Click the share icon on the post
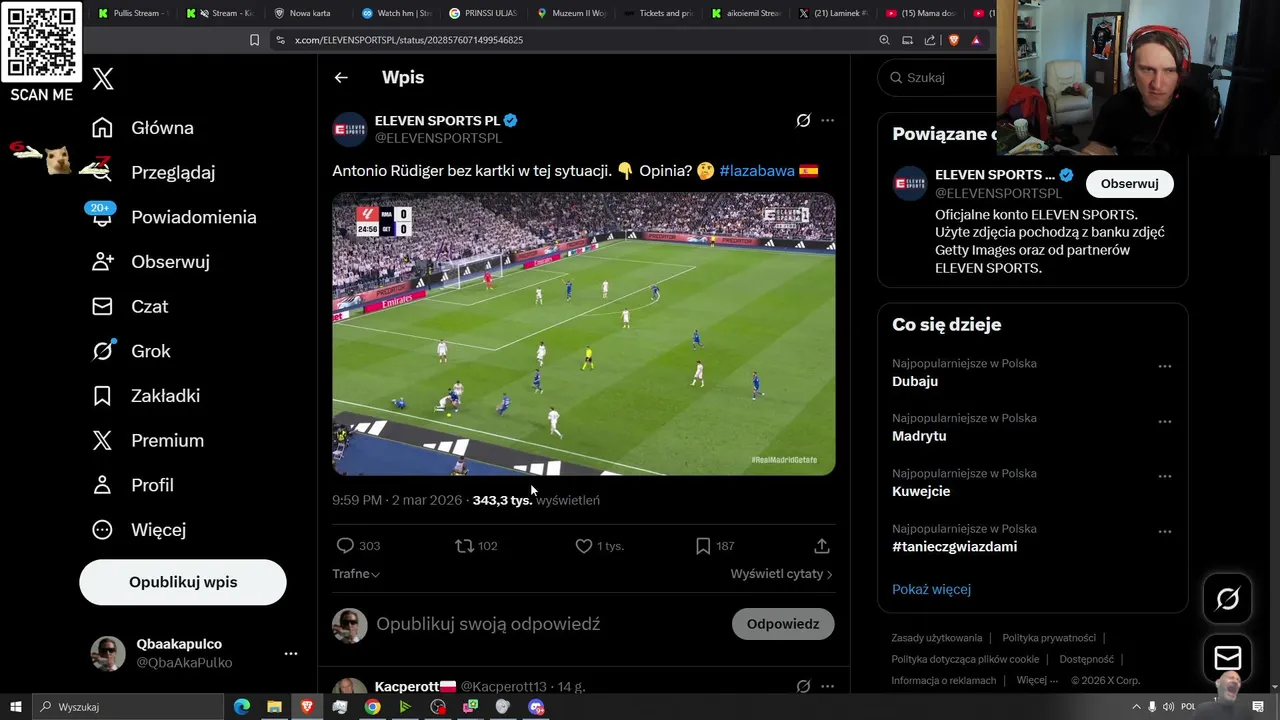The width and height of the screenshot is (1280, 720). coord(822,546)
